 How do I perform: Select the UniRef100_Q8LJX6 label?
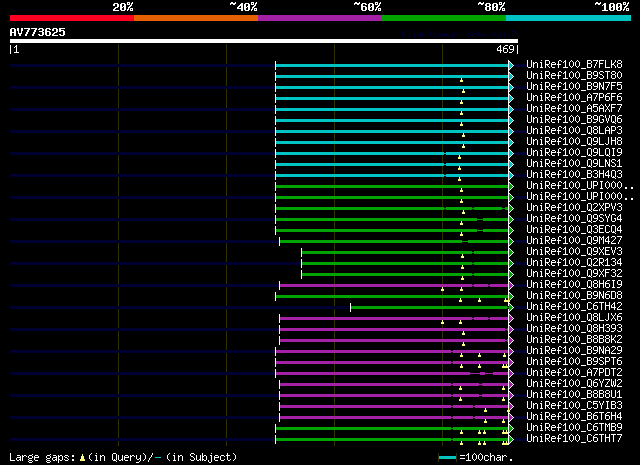coord(574,318)
